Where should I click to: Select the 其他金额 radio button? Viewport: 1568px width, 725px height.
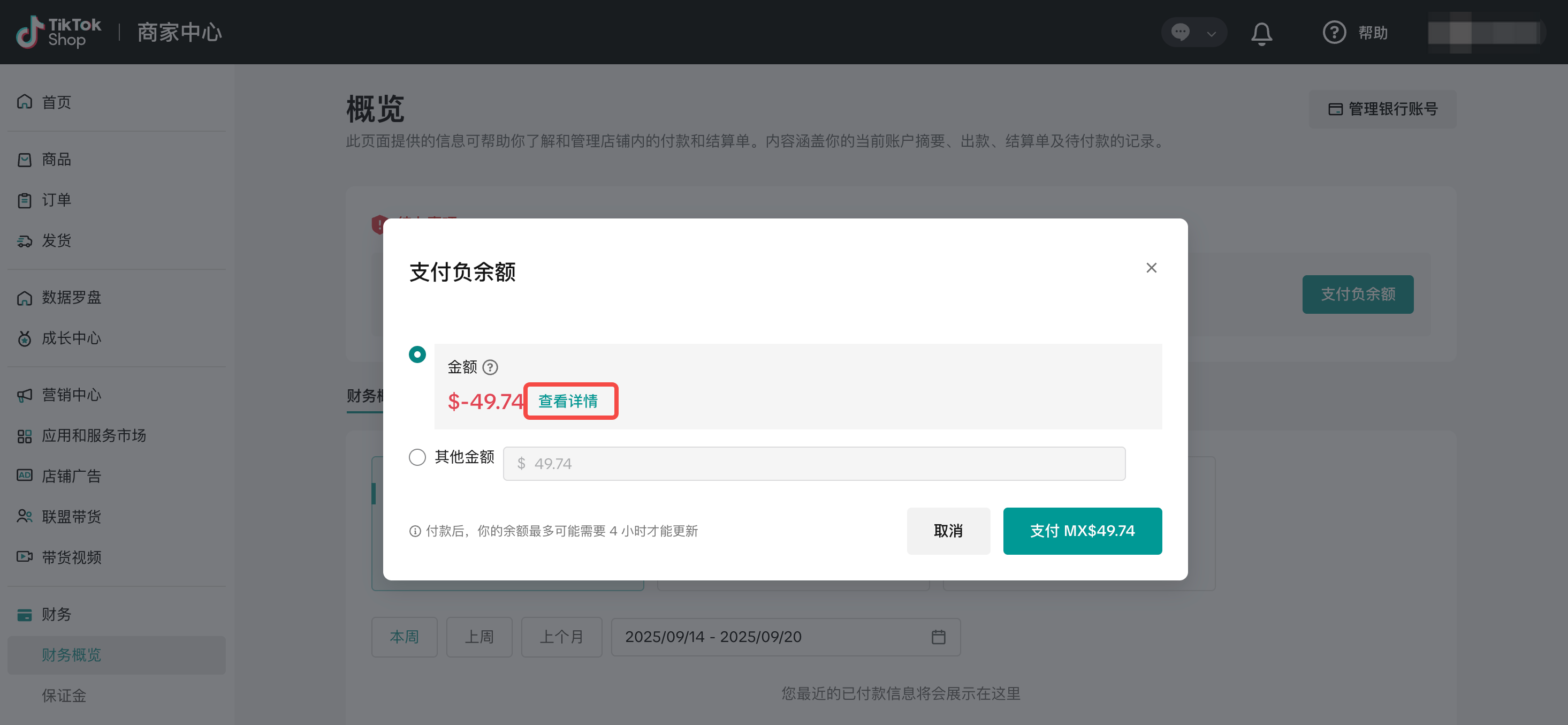(417, 457)
